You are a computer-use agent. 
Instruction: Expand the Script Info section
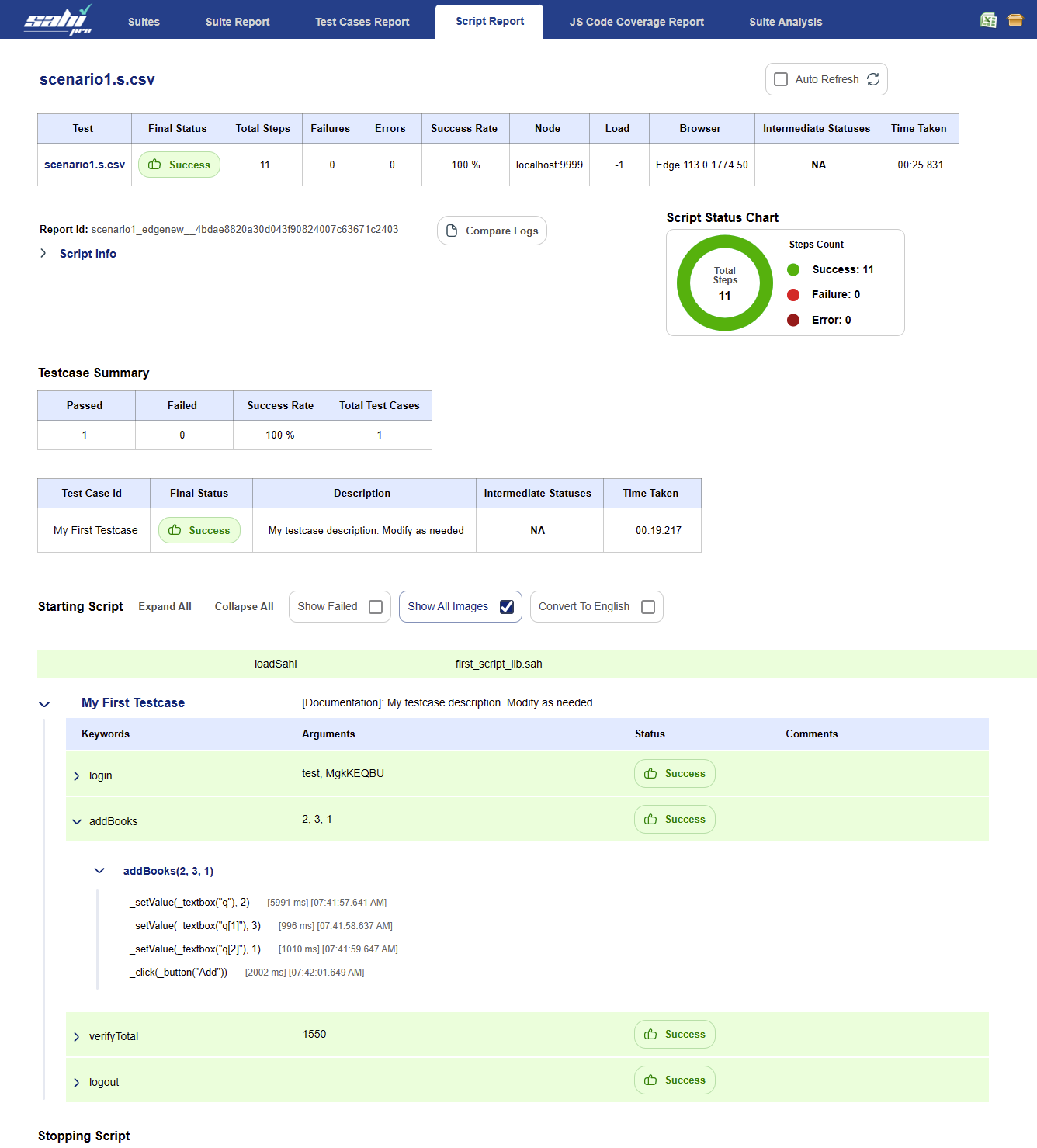(x=43, y=254)
